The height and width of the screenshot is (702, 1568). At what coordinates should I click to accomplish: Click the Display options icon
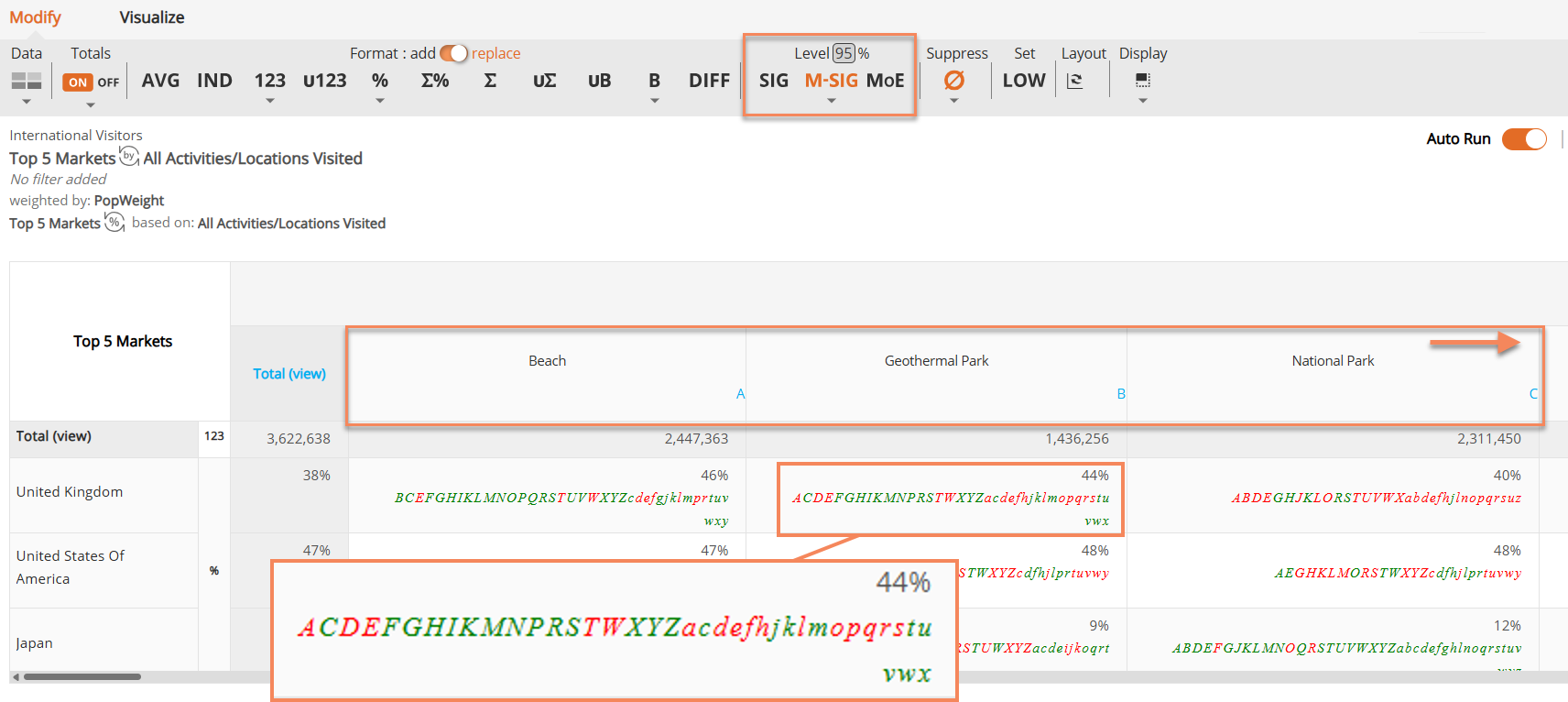(x=1142, y=81)
